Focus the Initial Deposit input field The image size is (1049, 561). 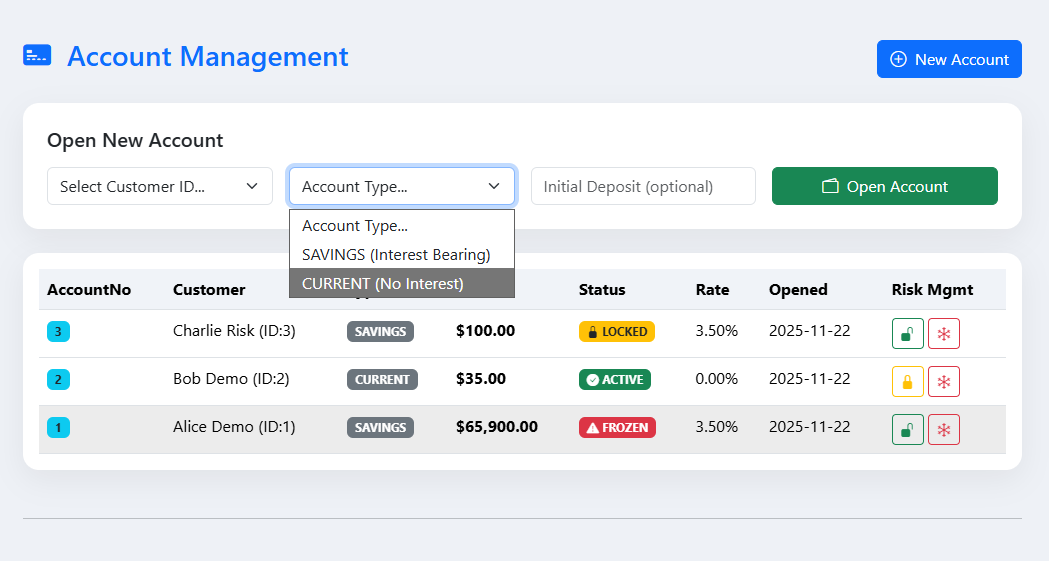click(643, 186)
